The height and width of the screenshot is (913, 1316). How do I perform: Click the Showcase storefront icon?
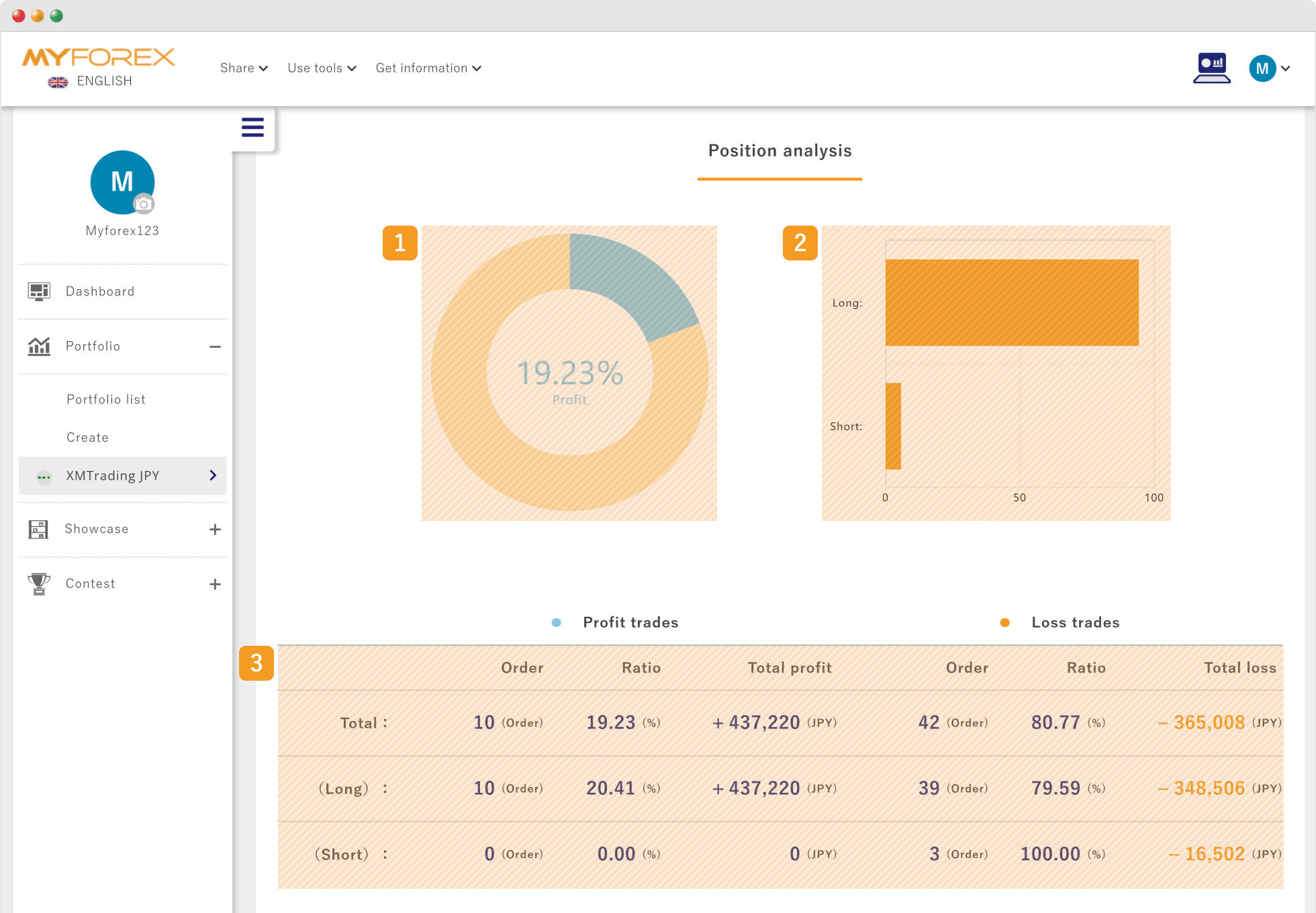[38, 529]
